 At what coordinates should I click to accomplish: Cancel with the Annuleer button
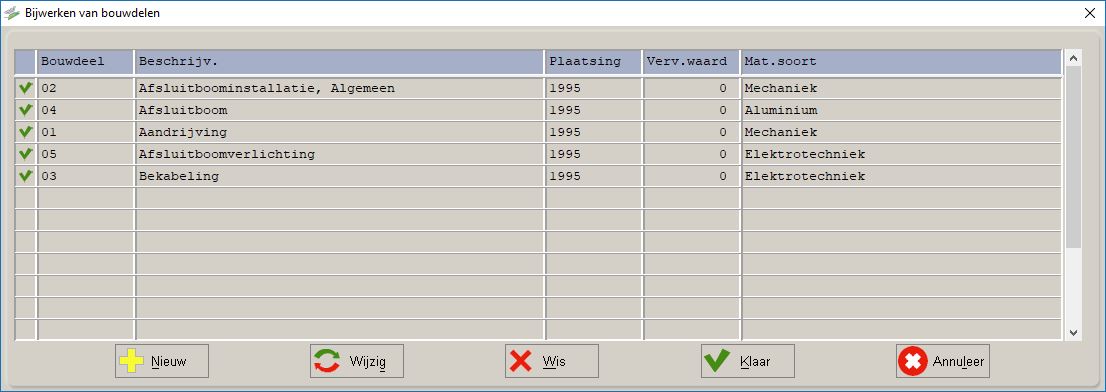[x=943, y=362]
